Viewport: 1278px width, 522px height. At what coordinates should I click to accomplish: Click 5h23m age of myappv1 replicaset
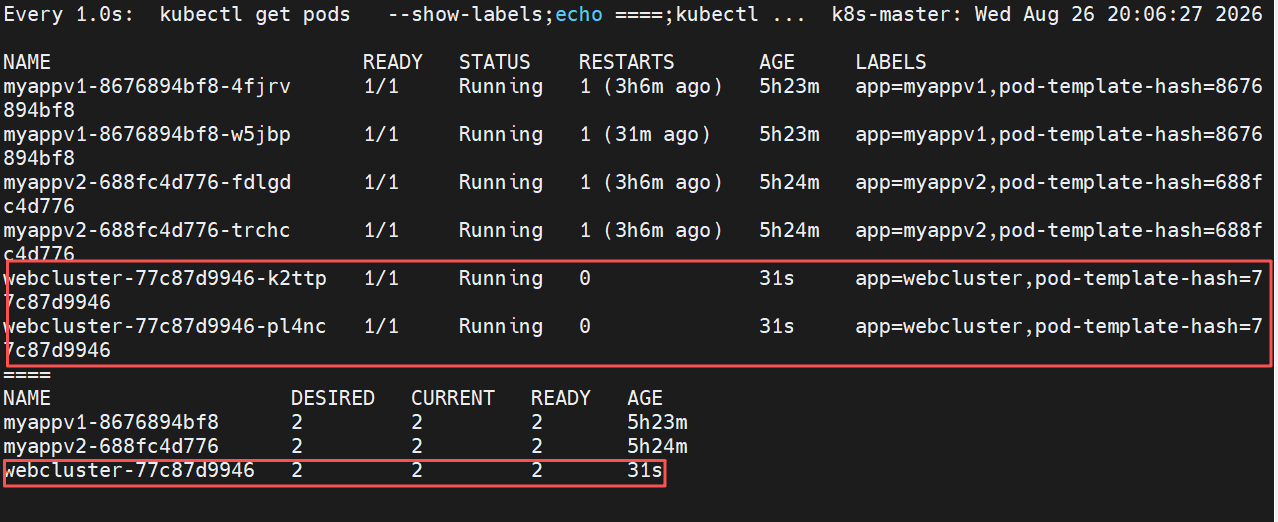point(657,422)
